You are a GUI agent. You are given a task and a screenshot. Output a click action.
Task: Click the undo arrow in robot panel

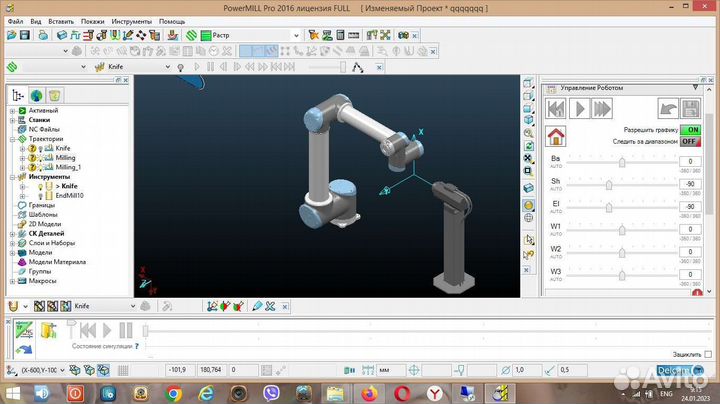point(668,109)
